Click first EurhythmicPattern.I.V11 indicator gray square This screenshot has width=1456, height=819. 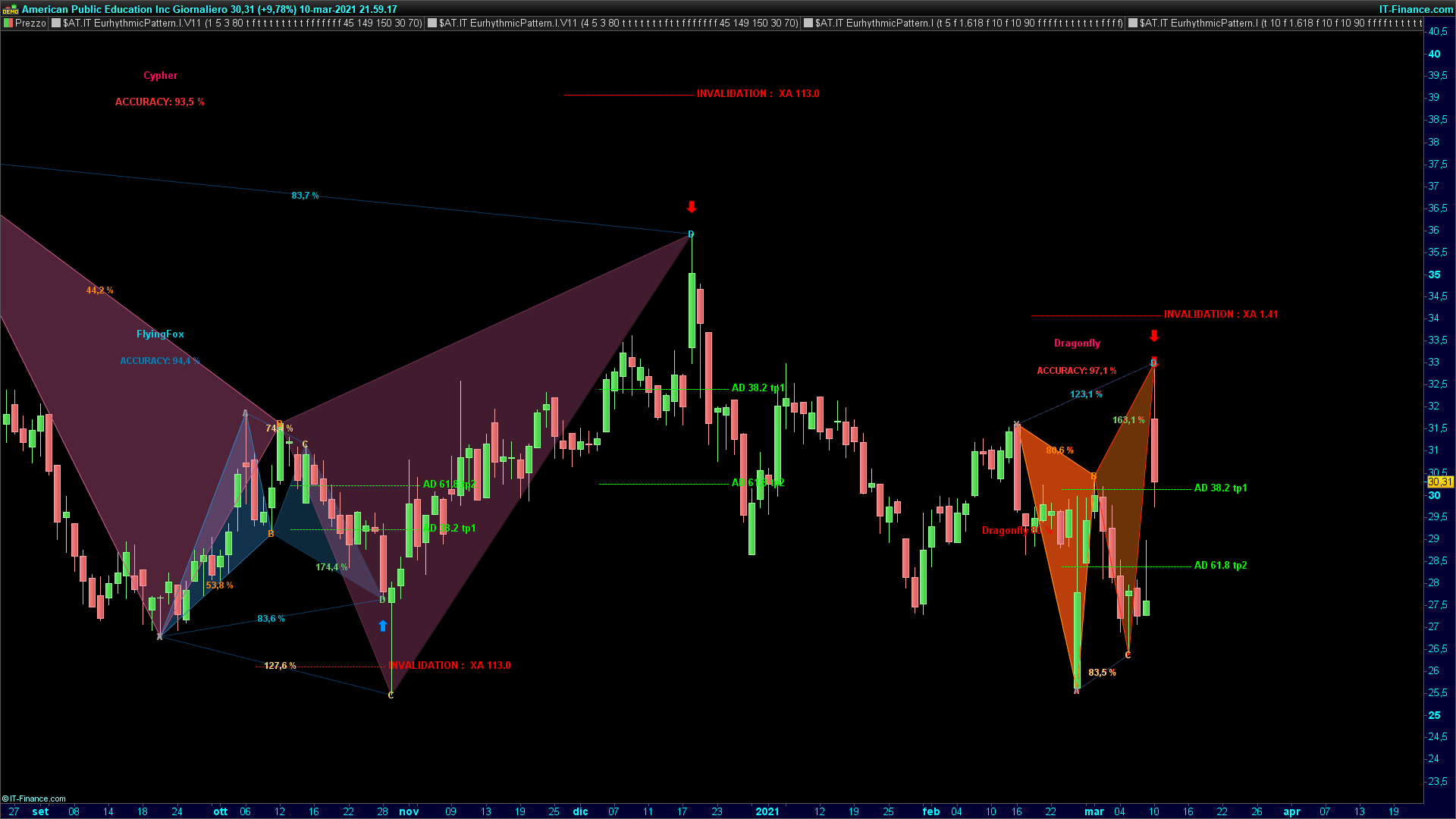56,24
